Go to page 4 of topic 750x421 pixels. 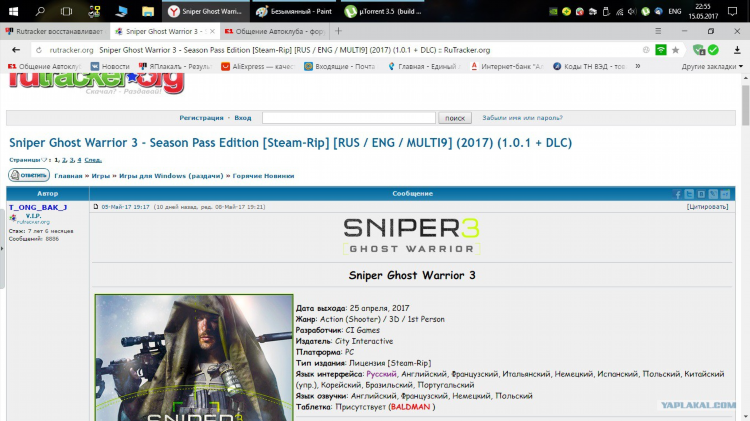coord(79,160)
